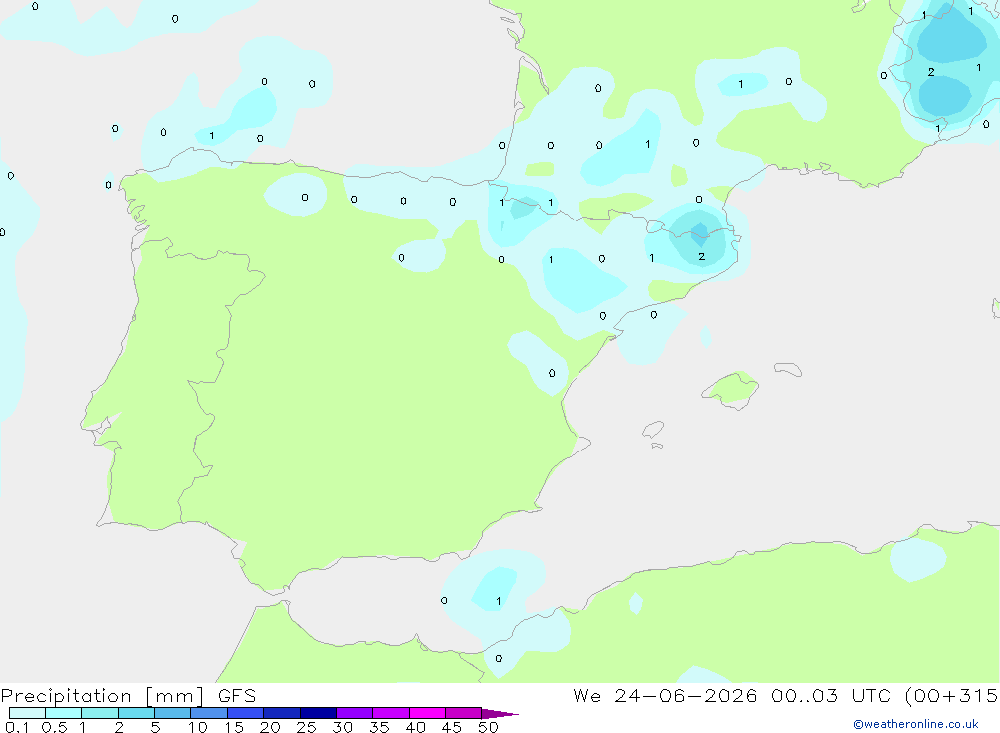Click the 'GFS' model label
Image resolution: width=1000 pixels, height=733 pixels.
click(x=237, y=695)
